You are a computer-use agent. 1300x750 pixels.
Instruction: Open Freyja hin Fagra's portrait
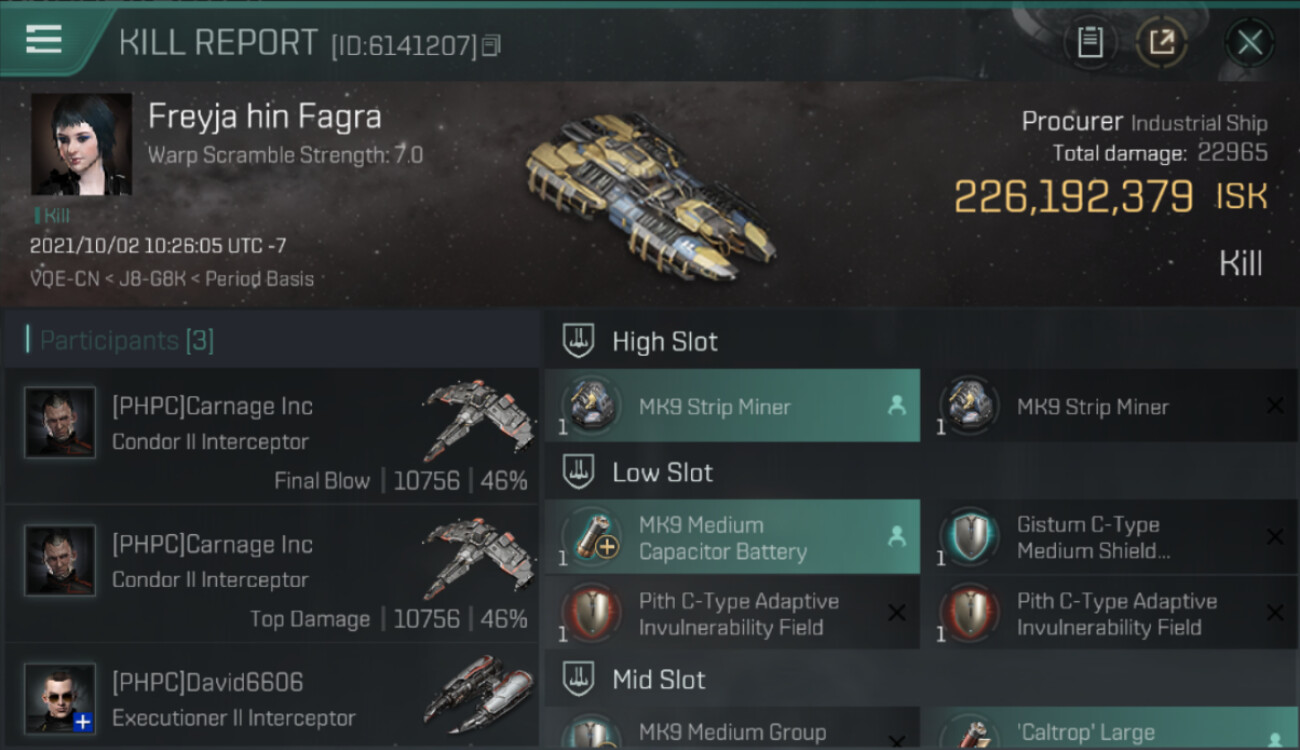pyautogui.click(x=81, y=144)
